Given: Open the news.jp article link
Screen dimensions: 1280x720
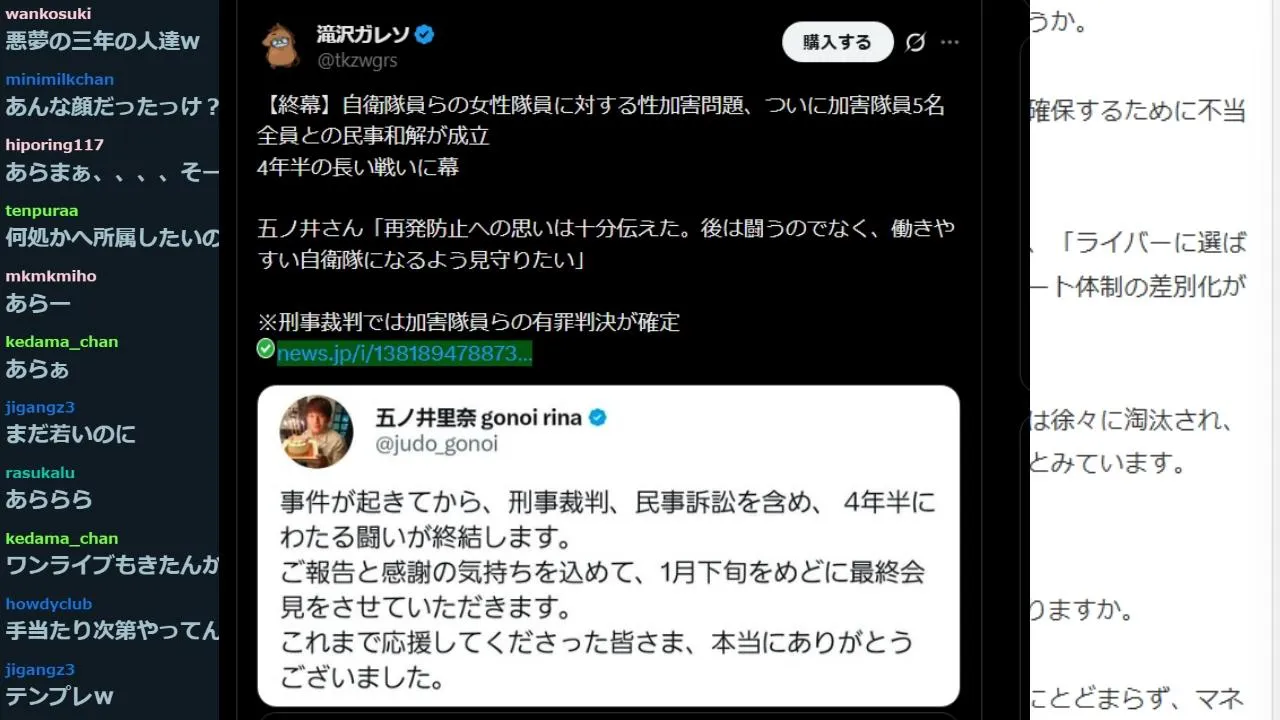Looking at the screenshot, I should tap(404, 353).
